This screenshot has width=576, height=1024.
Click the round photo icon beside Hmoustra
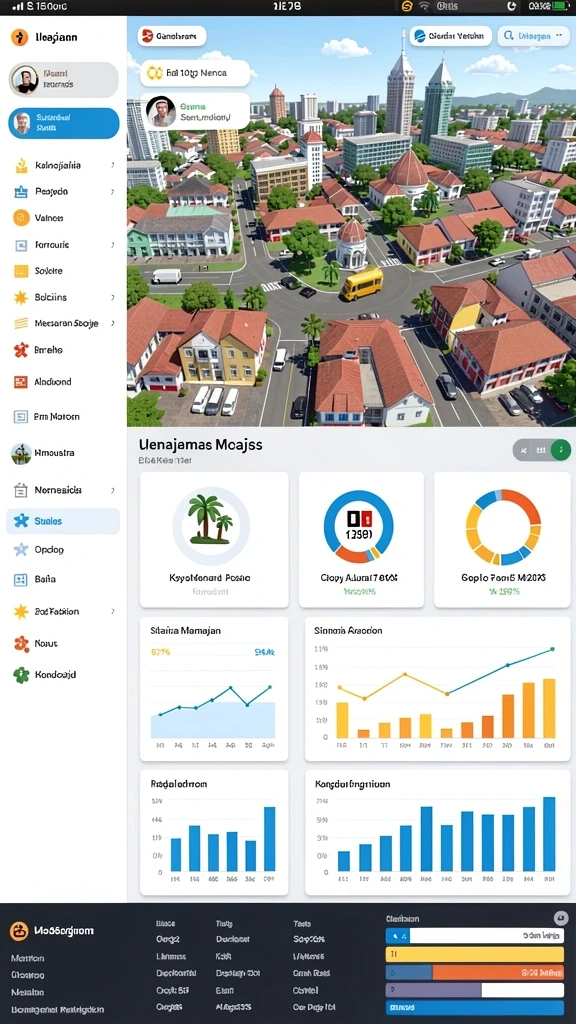(21, 453)
